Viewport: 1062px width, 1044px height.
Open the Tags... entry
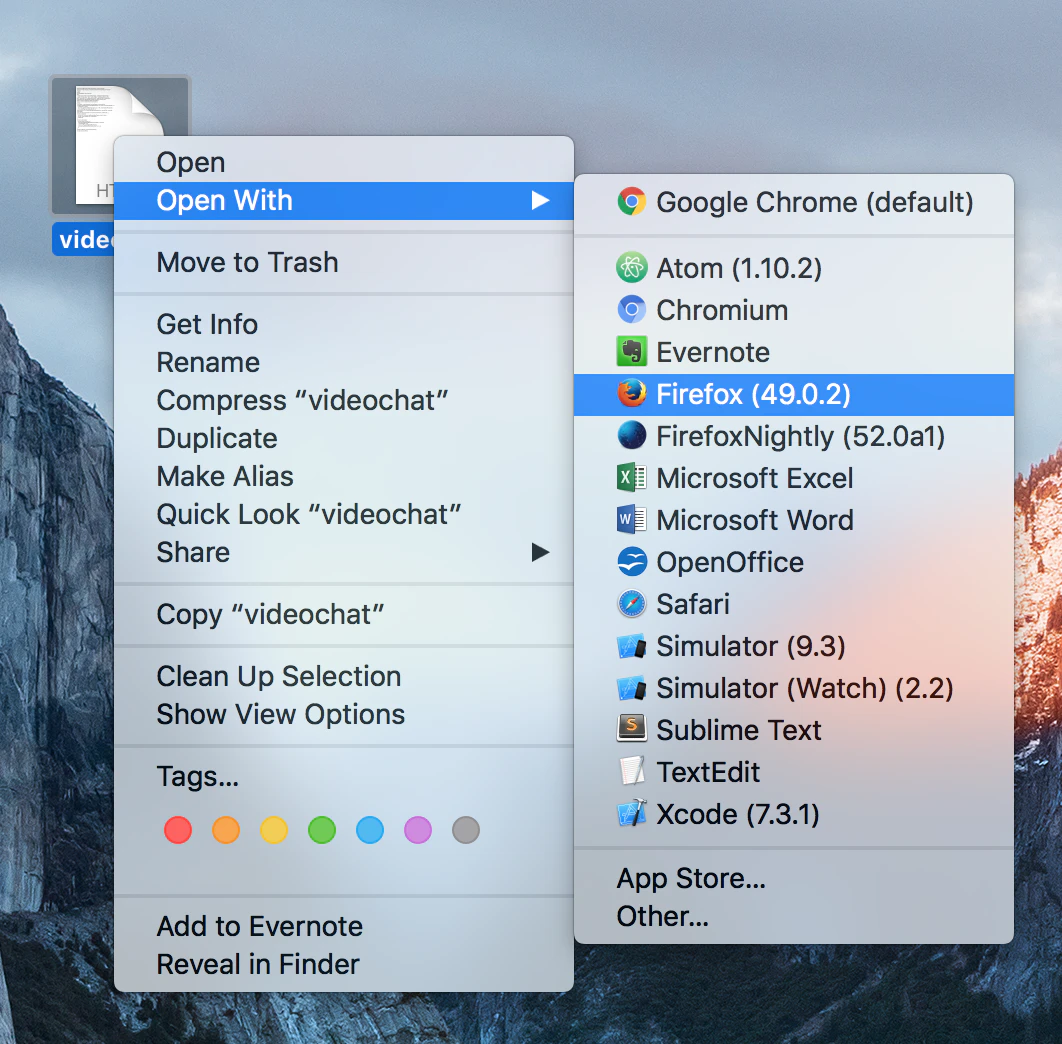coord(343,776)
